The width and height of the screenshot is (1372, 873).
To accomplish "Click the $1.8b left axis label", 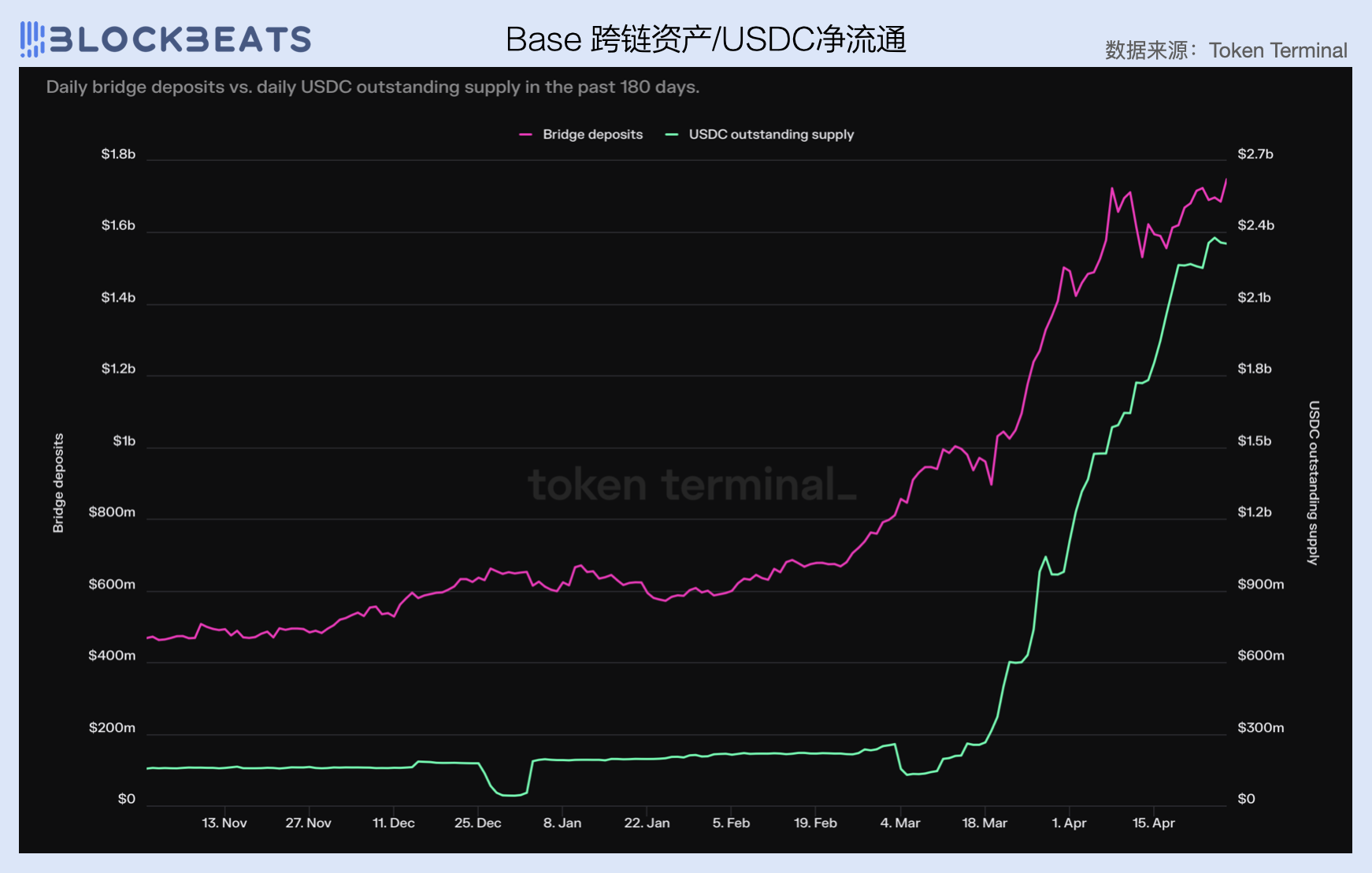I will click(x=118, y=154).
